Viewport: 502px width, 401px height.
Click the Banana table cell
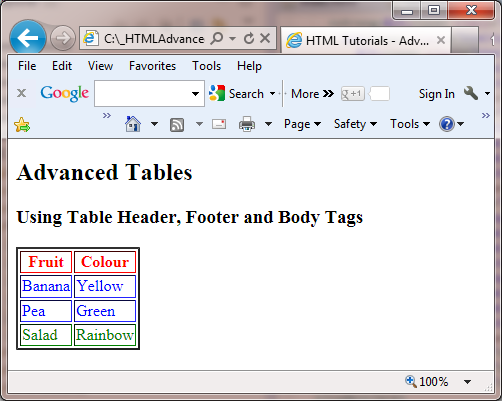click(46, 286)
